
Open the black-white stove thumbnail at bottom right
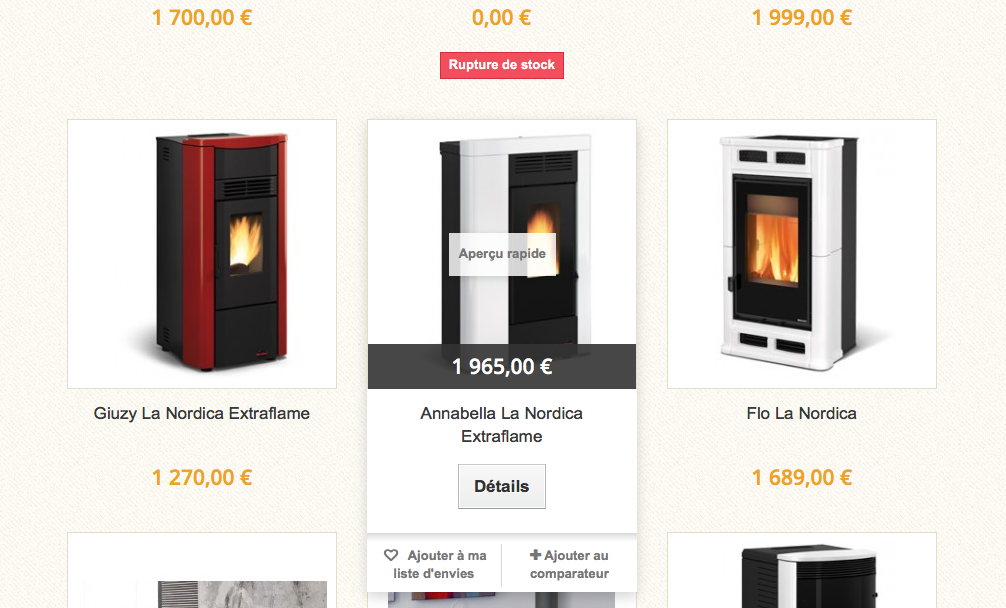pyautogui.click(x=802, y=570)
